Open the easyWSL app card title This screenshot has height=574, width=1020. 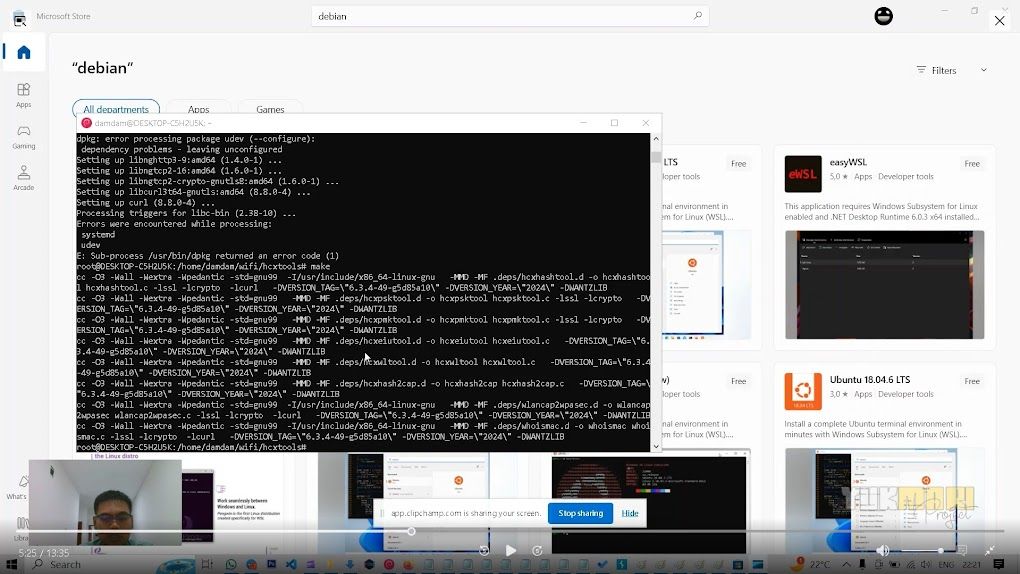pos(848,162)
